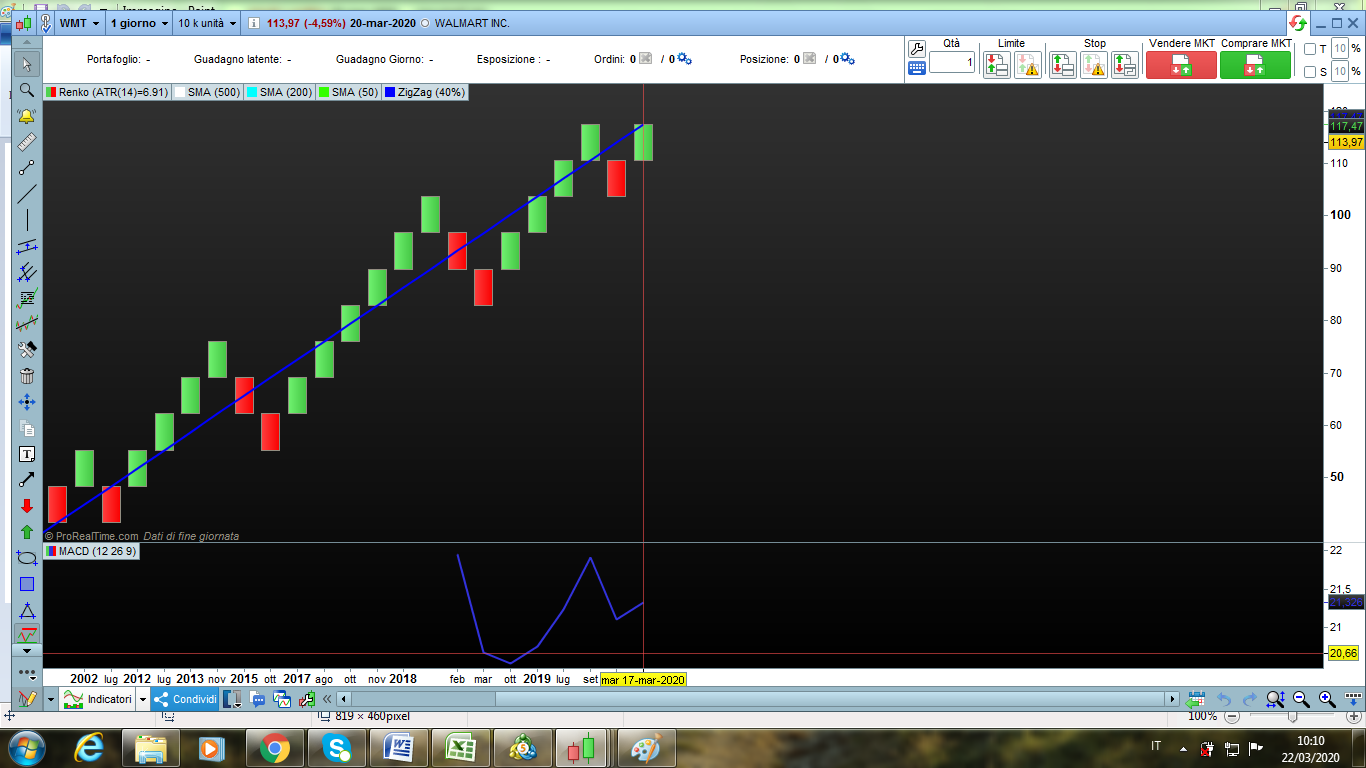The width and height of the screenshot is (1366, 768).
Task: Open the Indicatori button
Action: [x=98, y=699]
